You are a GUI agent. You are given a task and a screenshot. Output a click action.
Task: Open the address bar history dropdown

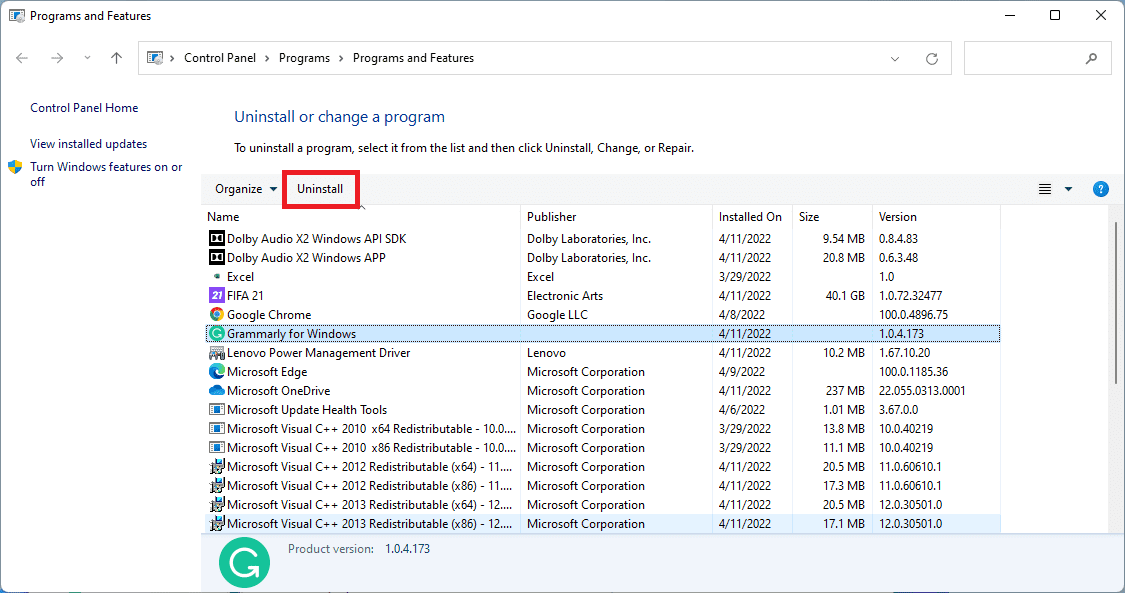(895, 59)
